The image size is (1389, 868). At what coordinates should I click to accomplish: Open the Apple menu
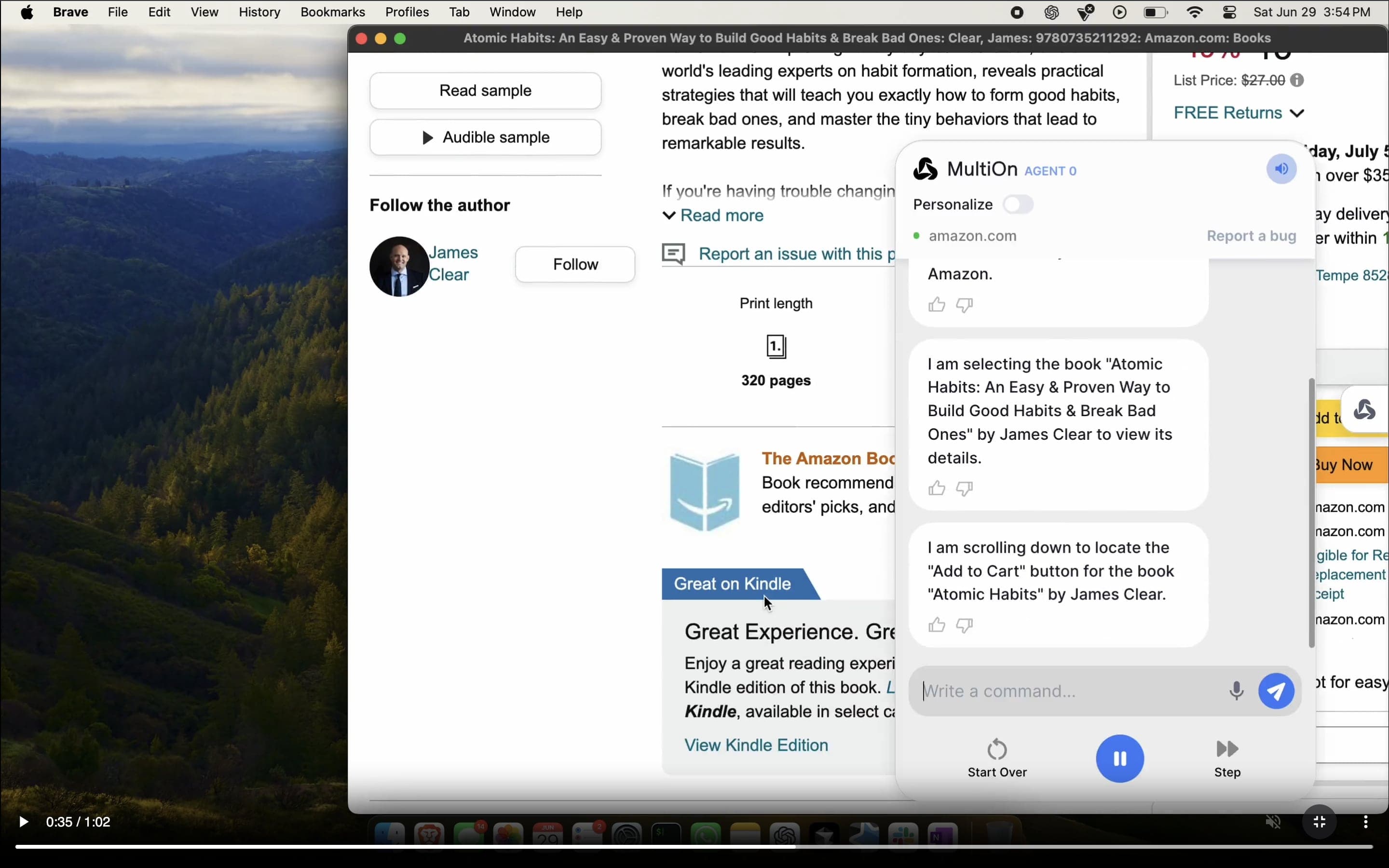(x=27, y=12)
